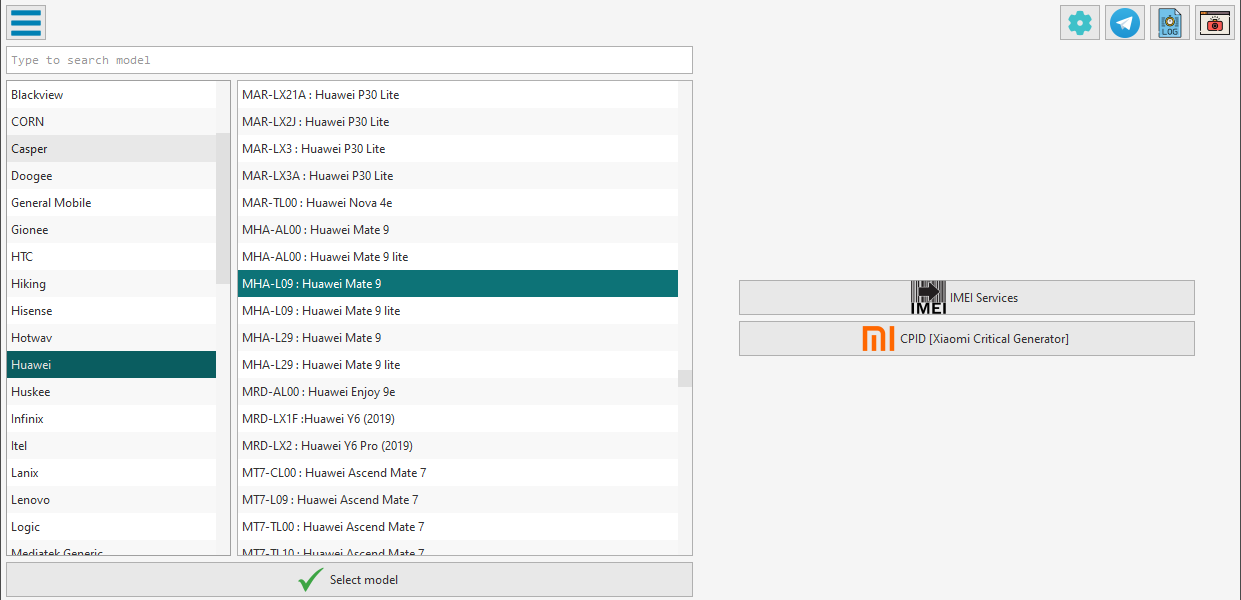Image resolution: width=1241 pixels, height=600 pixels.
Task: Select Hotwav brand
Action: coord(111,338)
